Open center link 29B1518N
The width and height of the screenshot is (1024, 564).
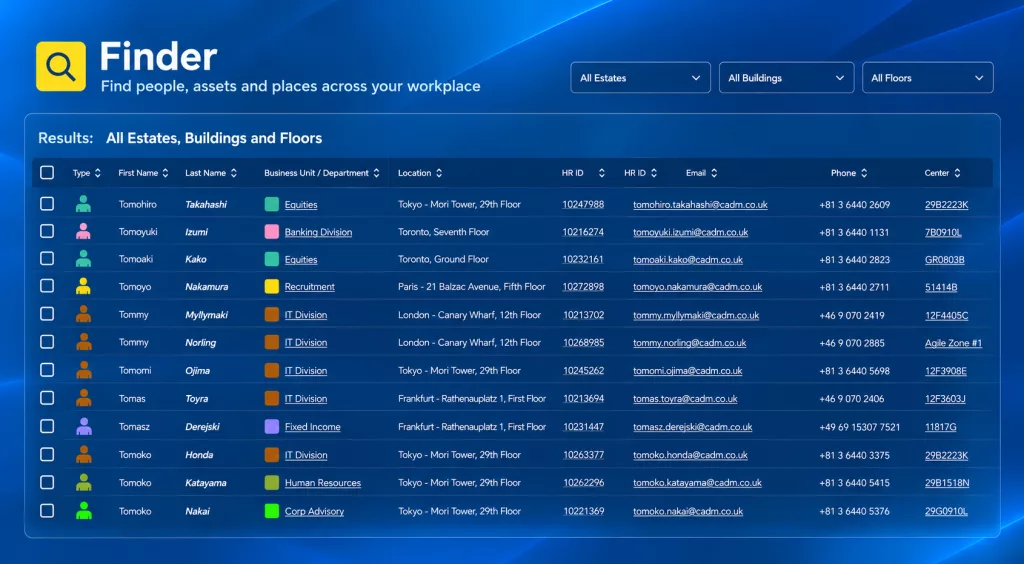click(x=947, y=483)
